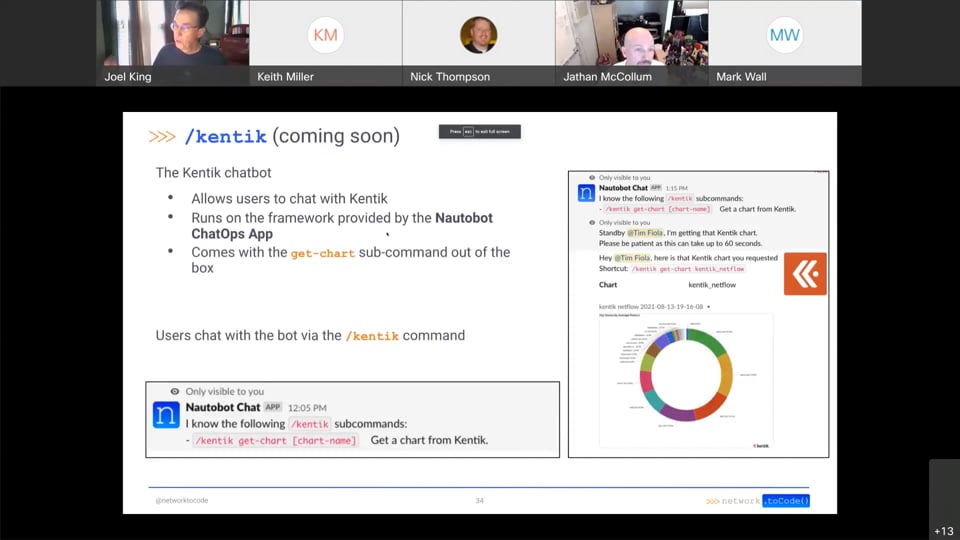
Task: Select Jathan McCollum's video tile
Action: pos(632,43)
